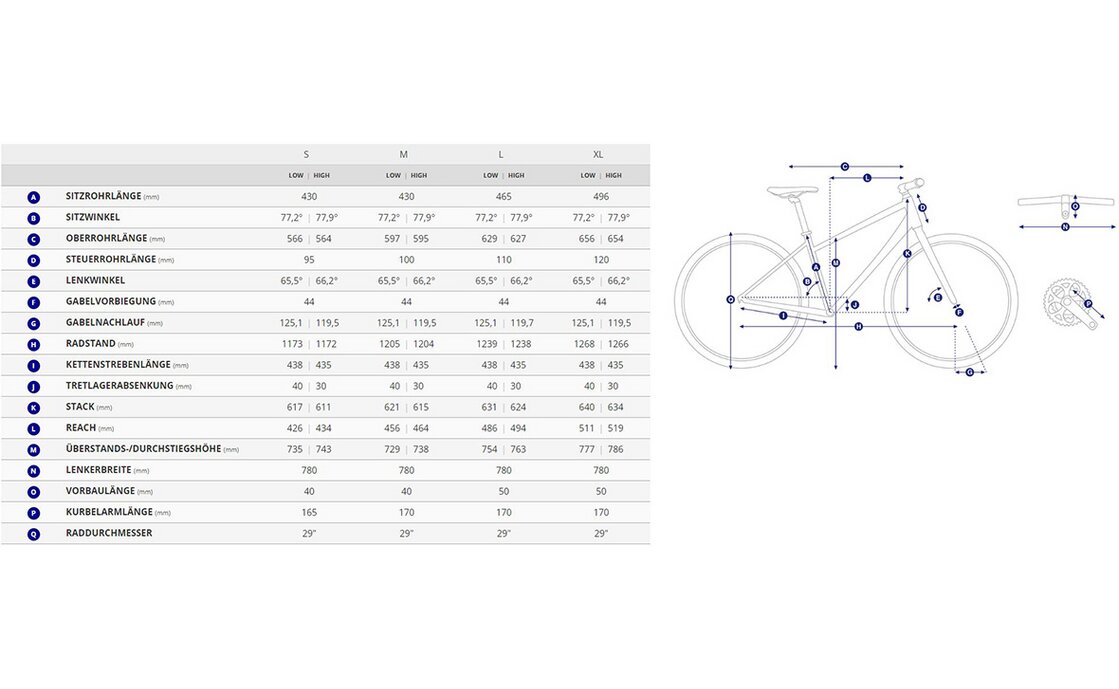
Task: Click the I marker along the chainstay
Action: pyautogui.click(x=782, y=316)
